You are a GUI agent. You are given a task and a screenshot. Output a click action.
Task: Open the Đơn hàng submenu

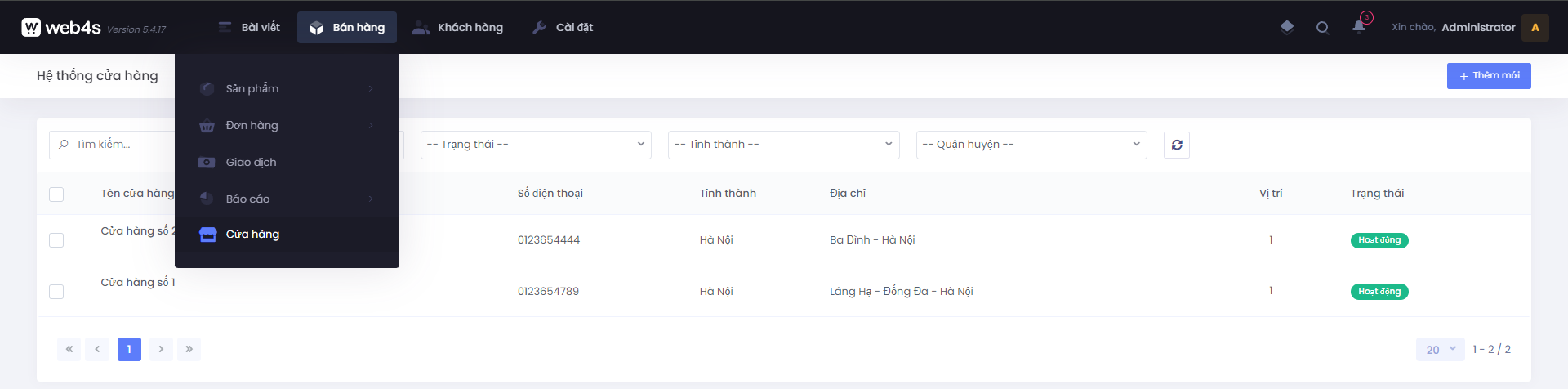point(252,126)
